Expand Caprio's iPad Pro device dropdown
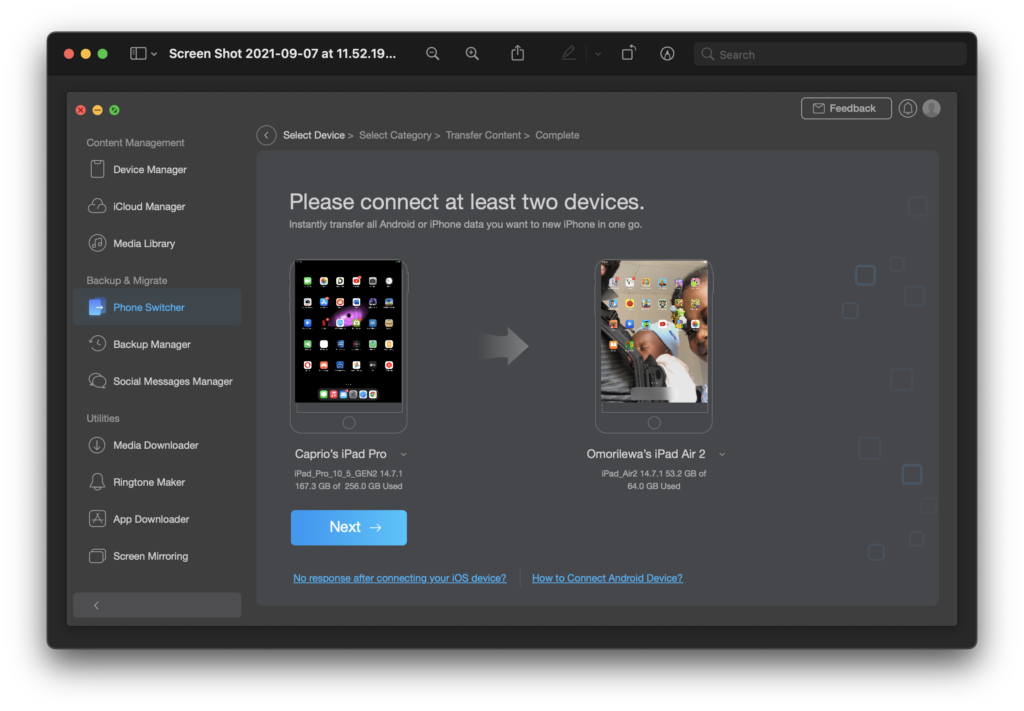The image size is (1024, 711). point(404,454)
